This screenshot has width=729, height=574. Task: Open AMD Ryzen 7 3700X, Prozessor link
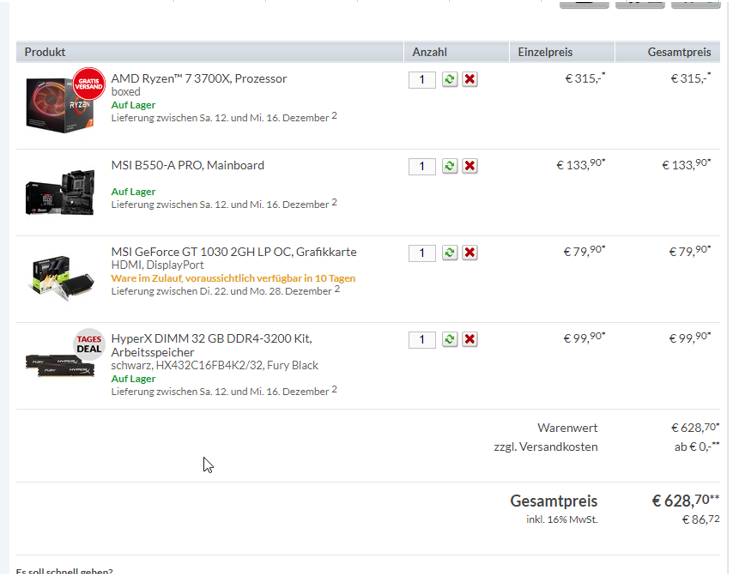[x=199, y=79]
